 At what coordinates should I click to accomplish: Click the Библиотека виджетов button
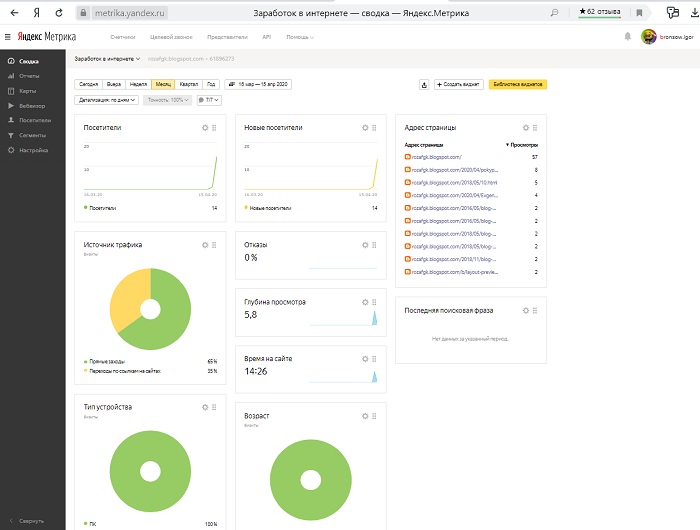pos(518,84)
